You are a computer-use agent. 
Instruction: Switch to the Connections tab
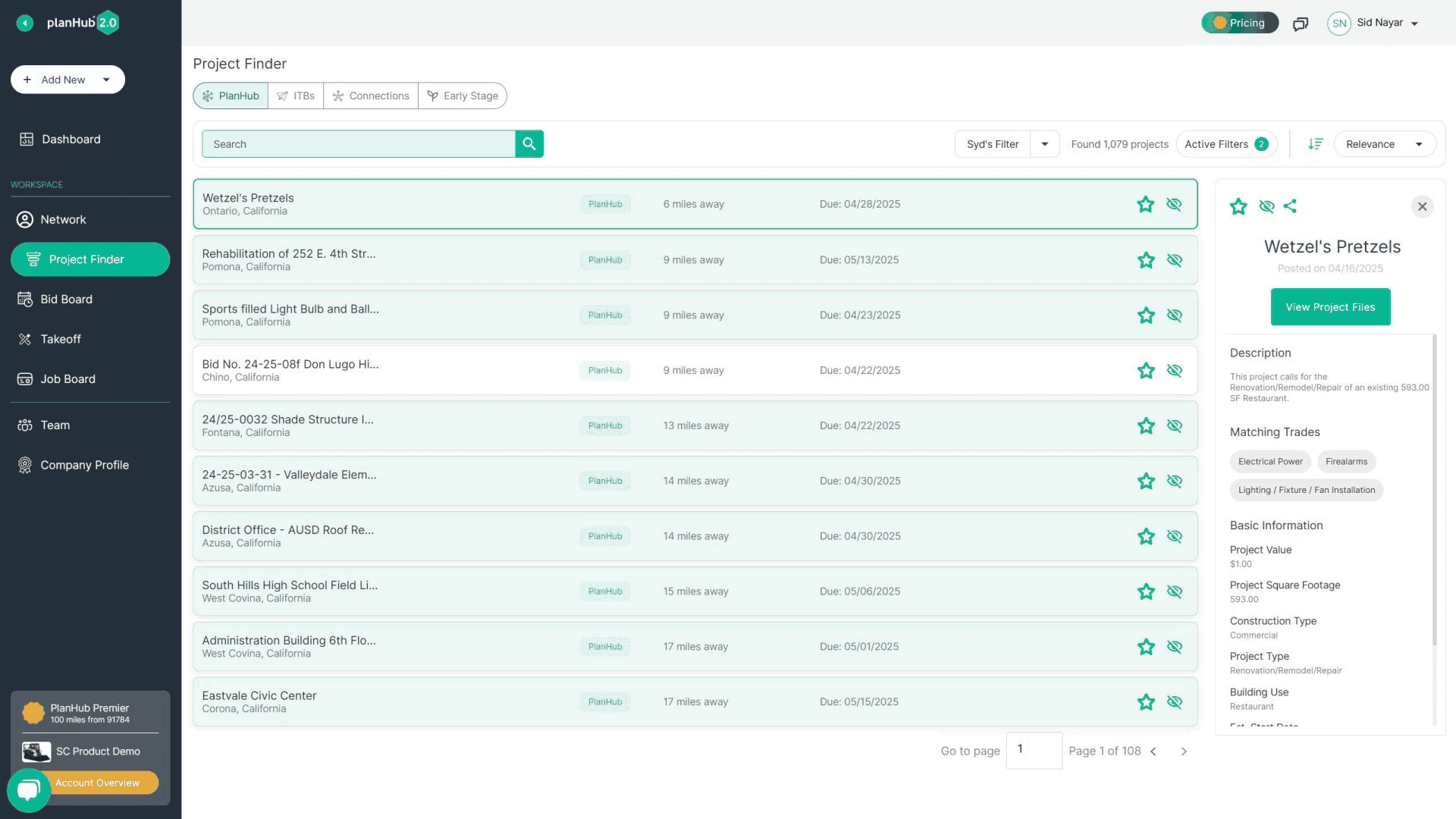pyautogui.click(x=371, y=96)
